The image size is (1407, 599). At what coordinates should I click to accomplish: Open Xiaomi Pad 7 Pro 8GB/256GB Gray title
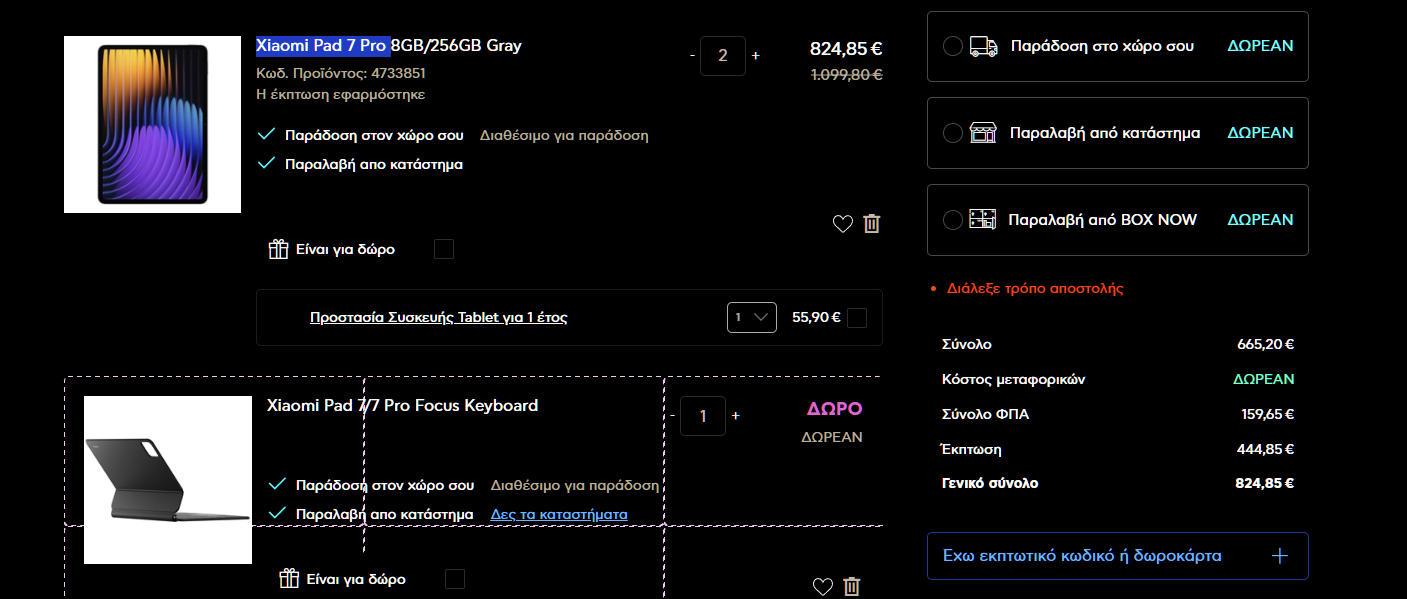coord(389,46)
